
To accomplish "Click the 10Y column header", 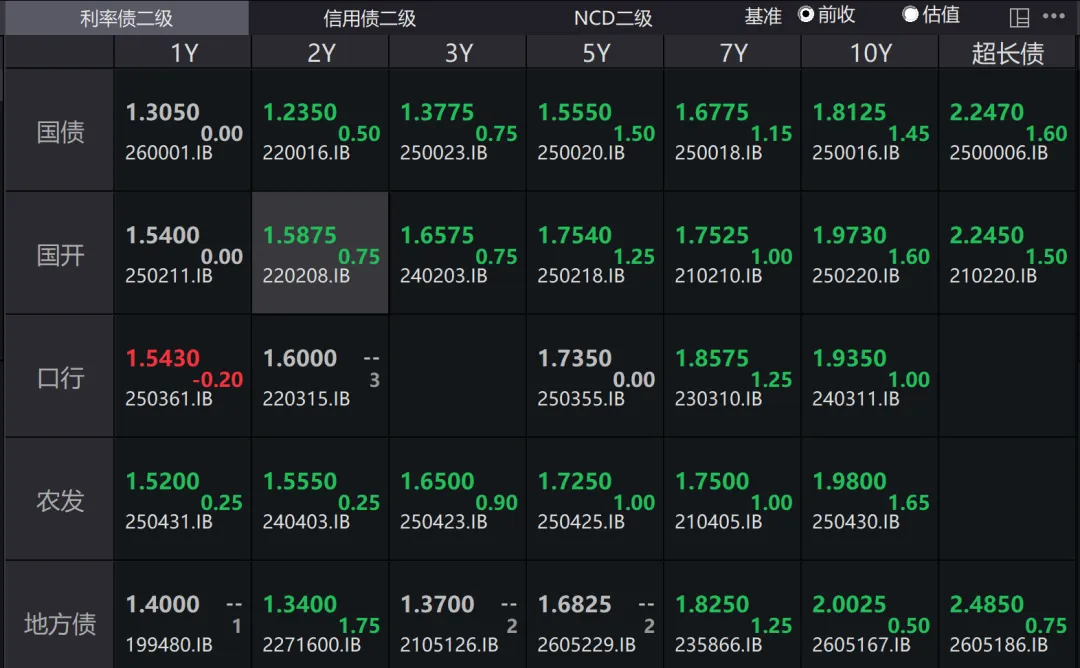I will [x=870, y=53].
